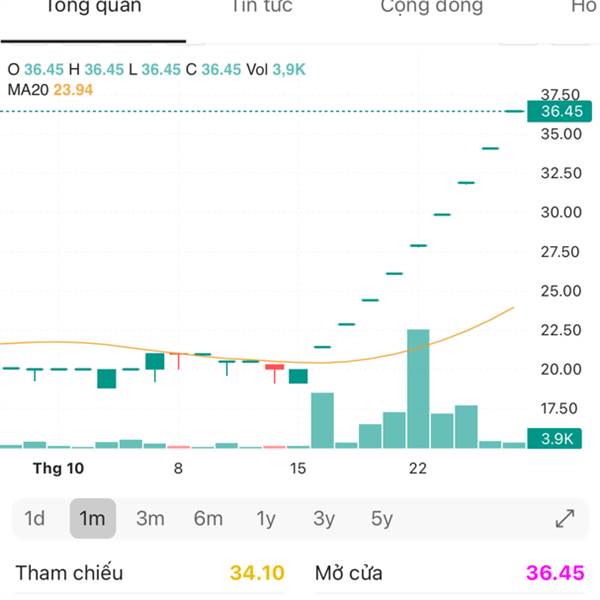Switch chart to 6m range

pyautogui.click(x=208, y=518)
